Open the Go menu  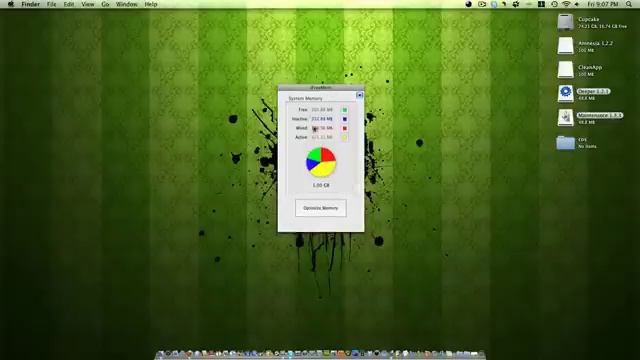(105, 4)
